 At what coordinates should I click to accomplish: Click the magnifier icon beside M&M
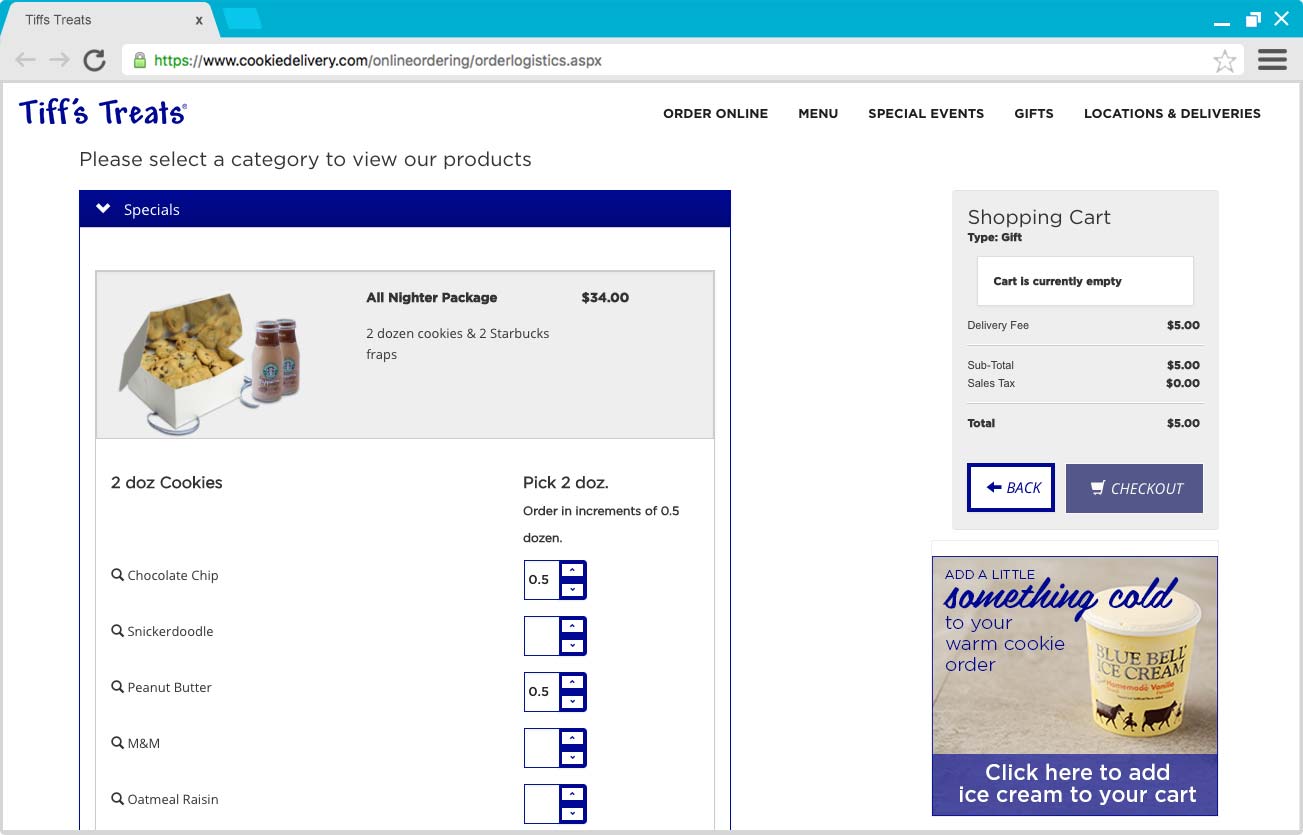pyautogui.click(x=117, y=743)
